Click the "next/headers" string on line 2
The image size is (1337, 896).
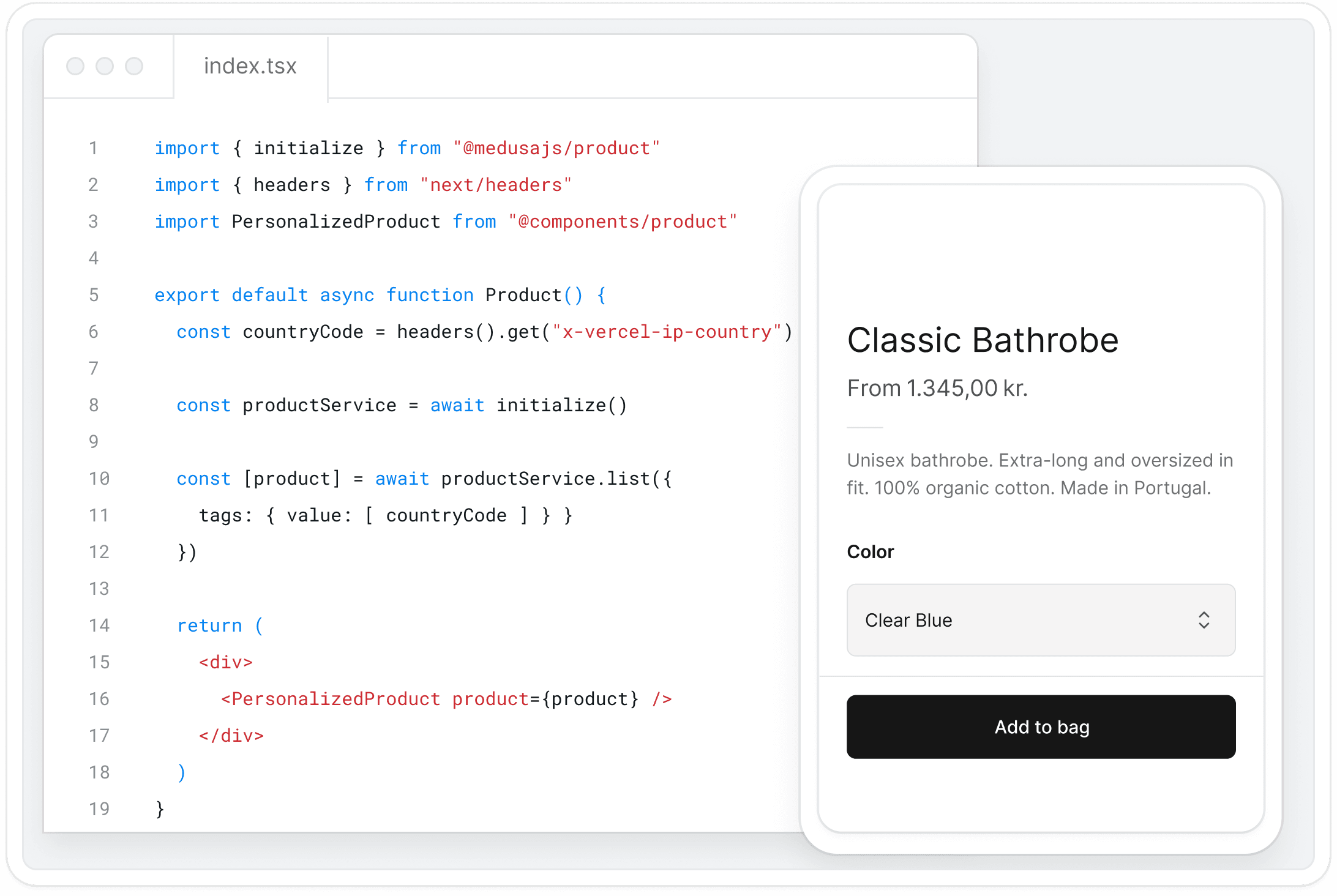click(x=496, y=185)
